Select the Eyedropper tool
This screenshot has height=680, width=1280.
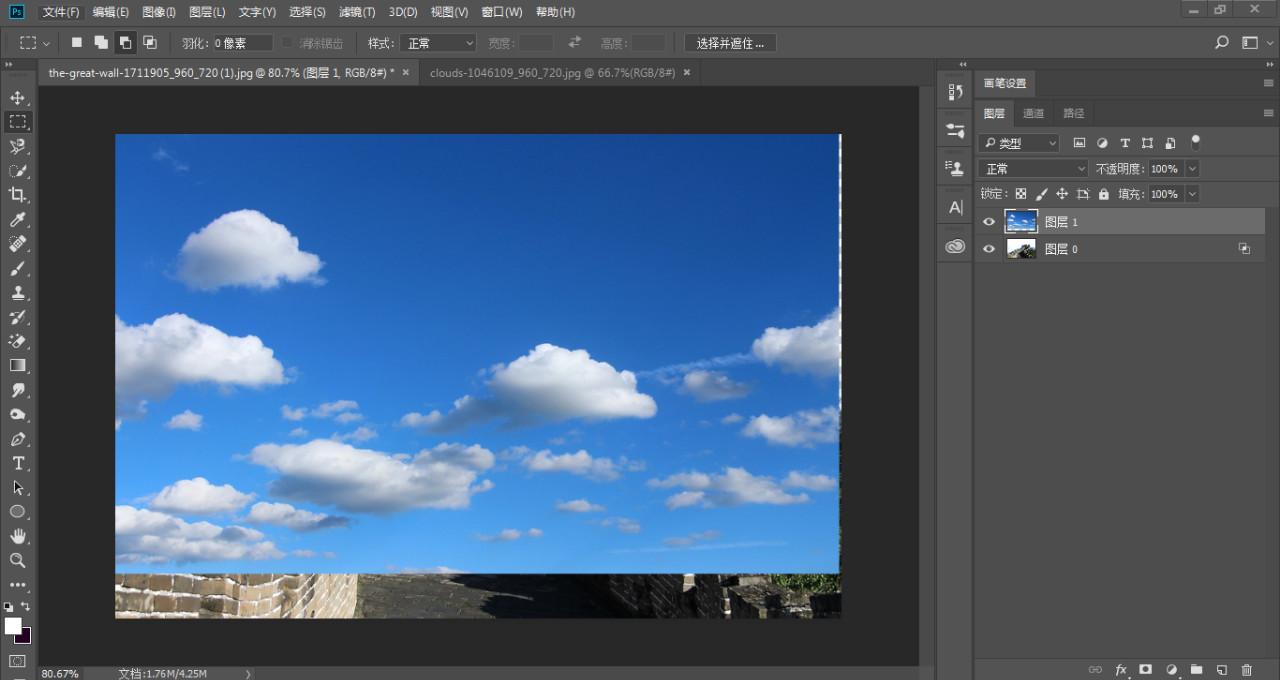pos(17,220)
